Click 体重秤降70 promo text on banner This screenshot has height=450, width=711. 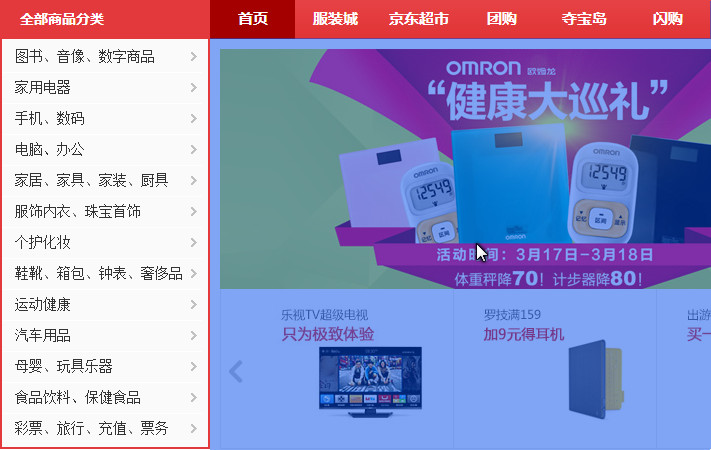499,279
